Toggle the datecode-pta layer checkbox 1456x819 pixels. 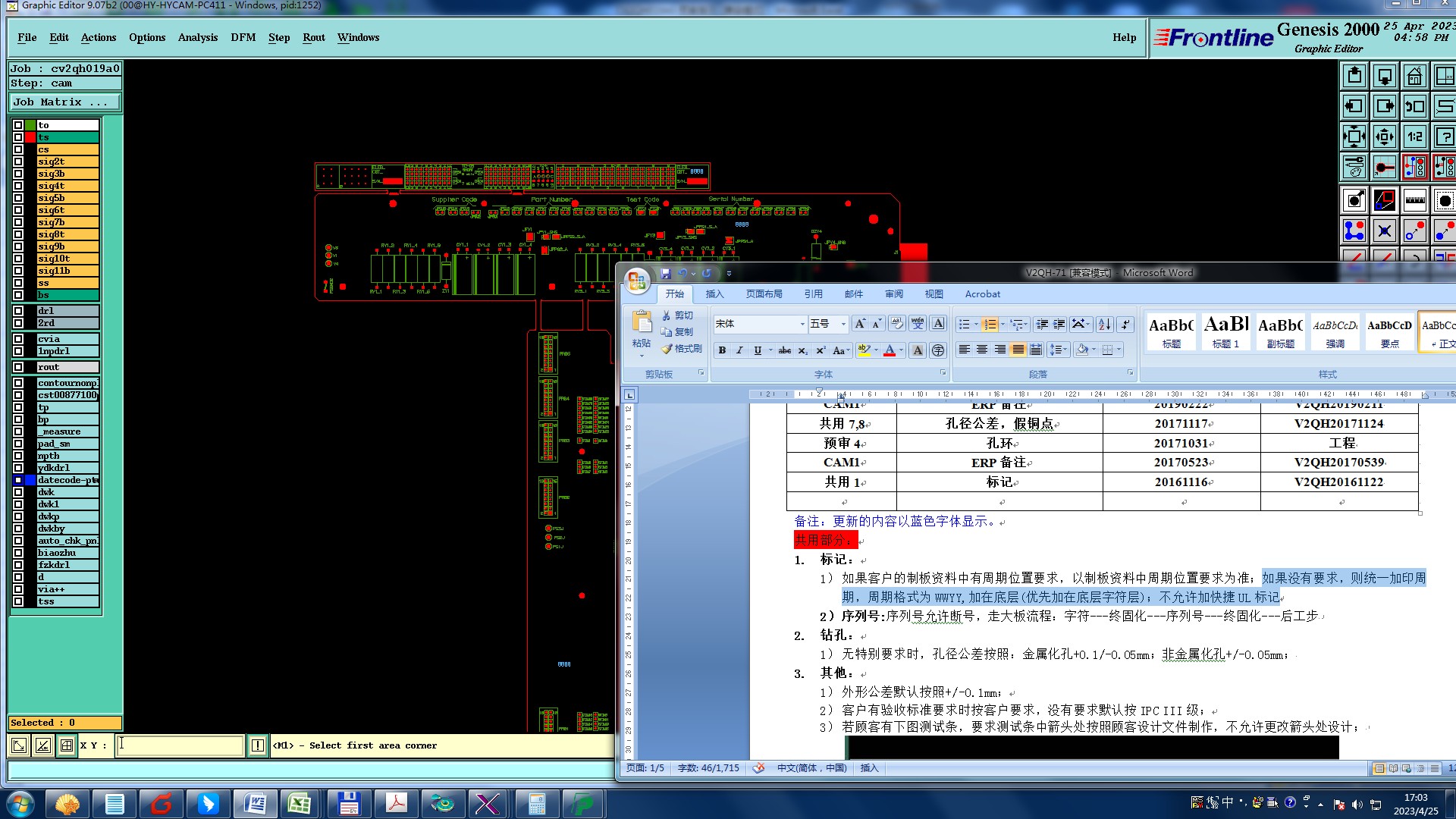pyautogui.click(x=18, y=480)
